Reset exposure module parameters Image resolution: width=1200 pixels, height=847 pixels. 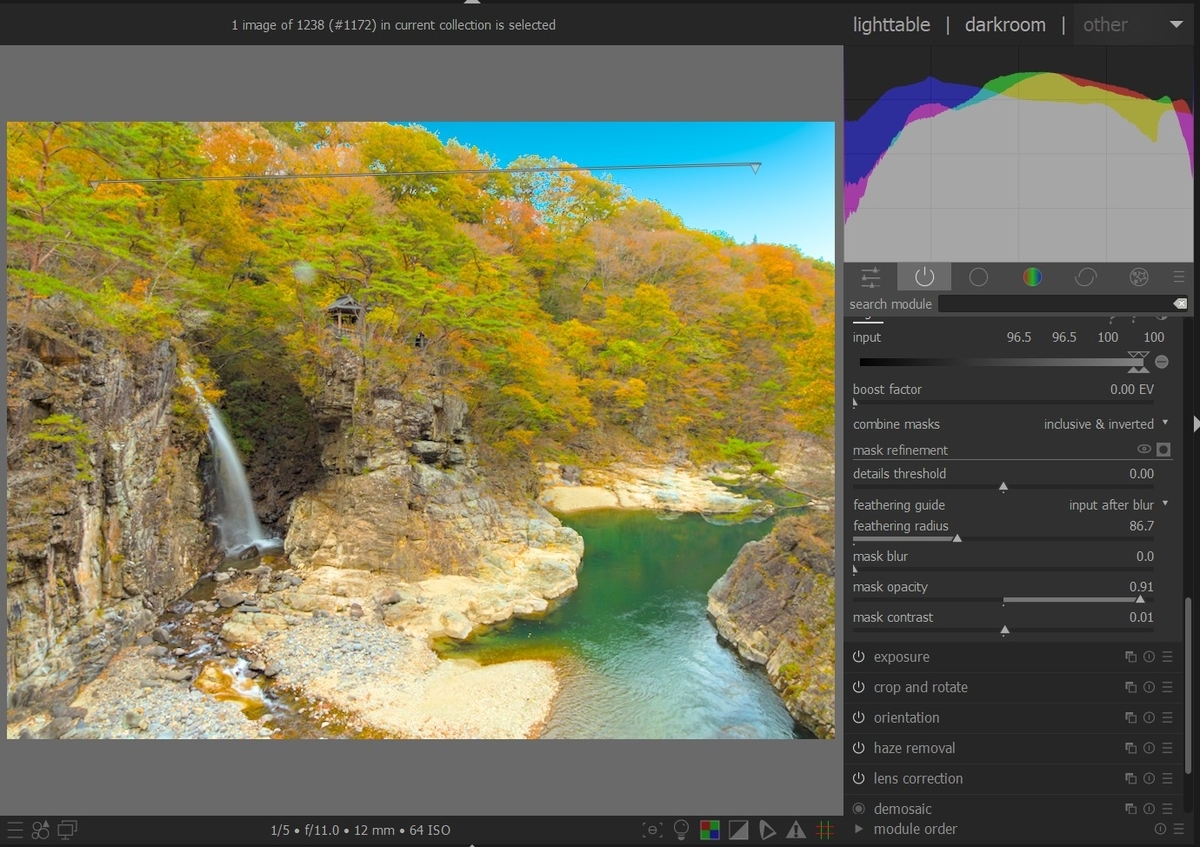point(1149,657)
